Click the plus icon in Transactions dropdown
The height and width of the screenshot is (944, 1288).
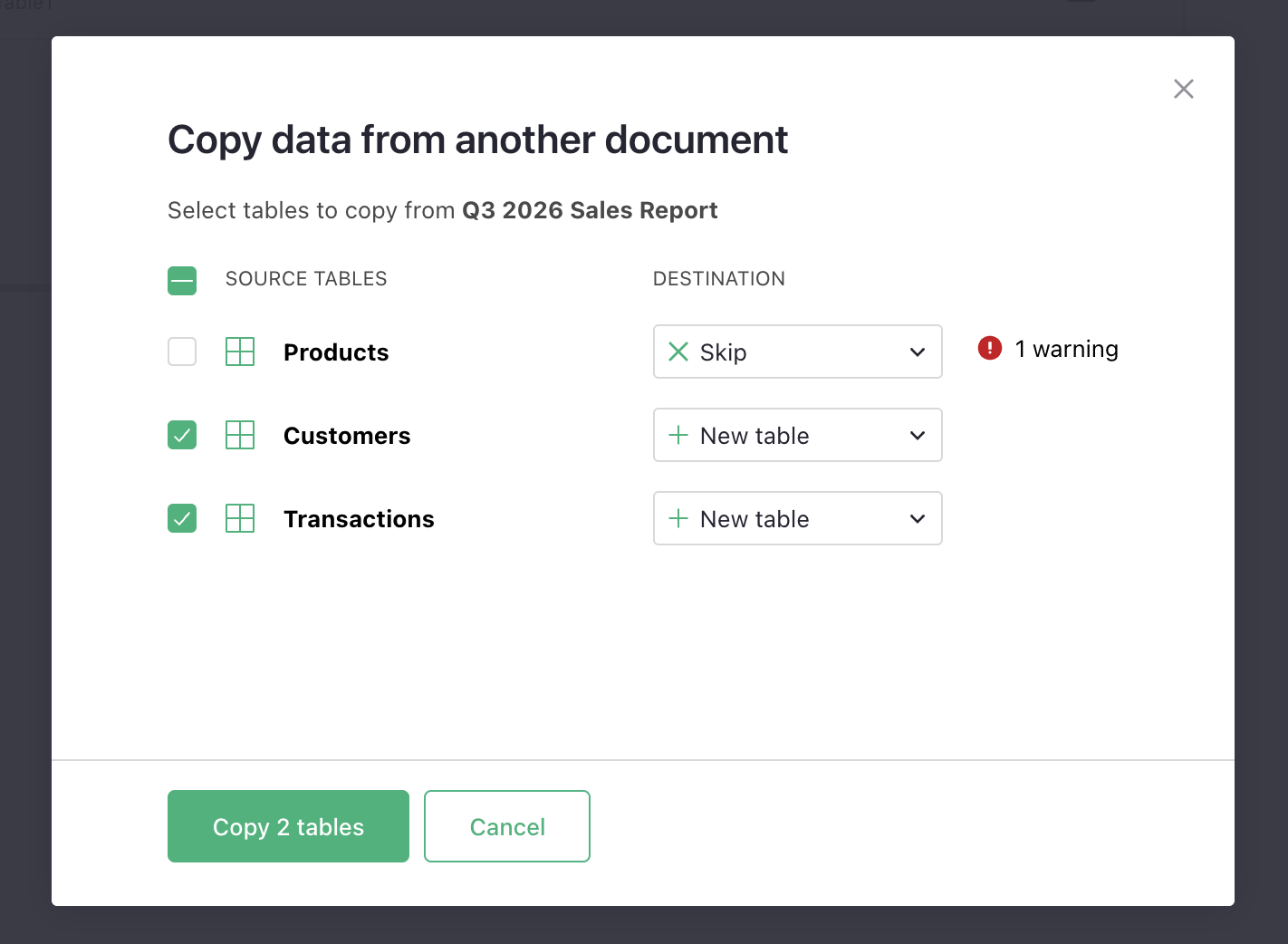[678, 518]
